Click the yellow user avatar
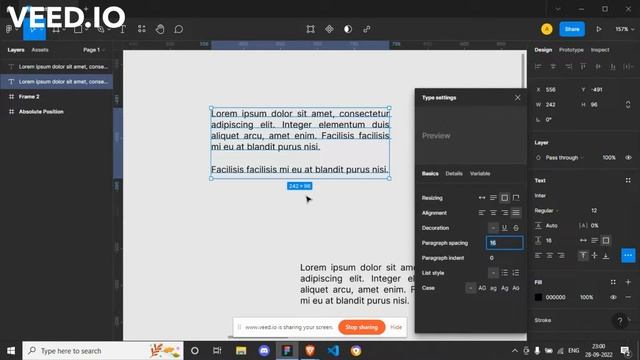The height and width of the screenshot is (360, 640). click(547, 29)
